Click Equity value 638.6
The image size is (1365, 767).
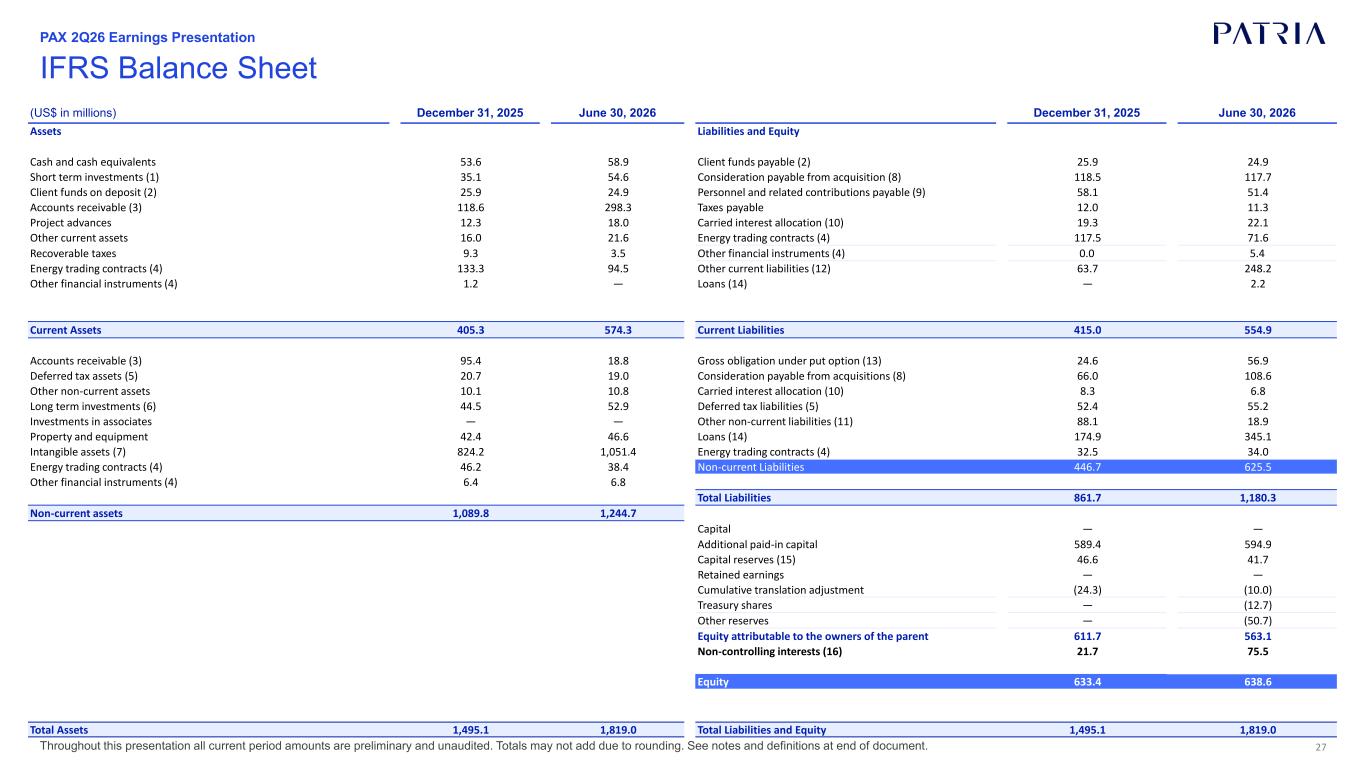pos(1257,682)
